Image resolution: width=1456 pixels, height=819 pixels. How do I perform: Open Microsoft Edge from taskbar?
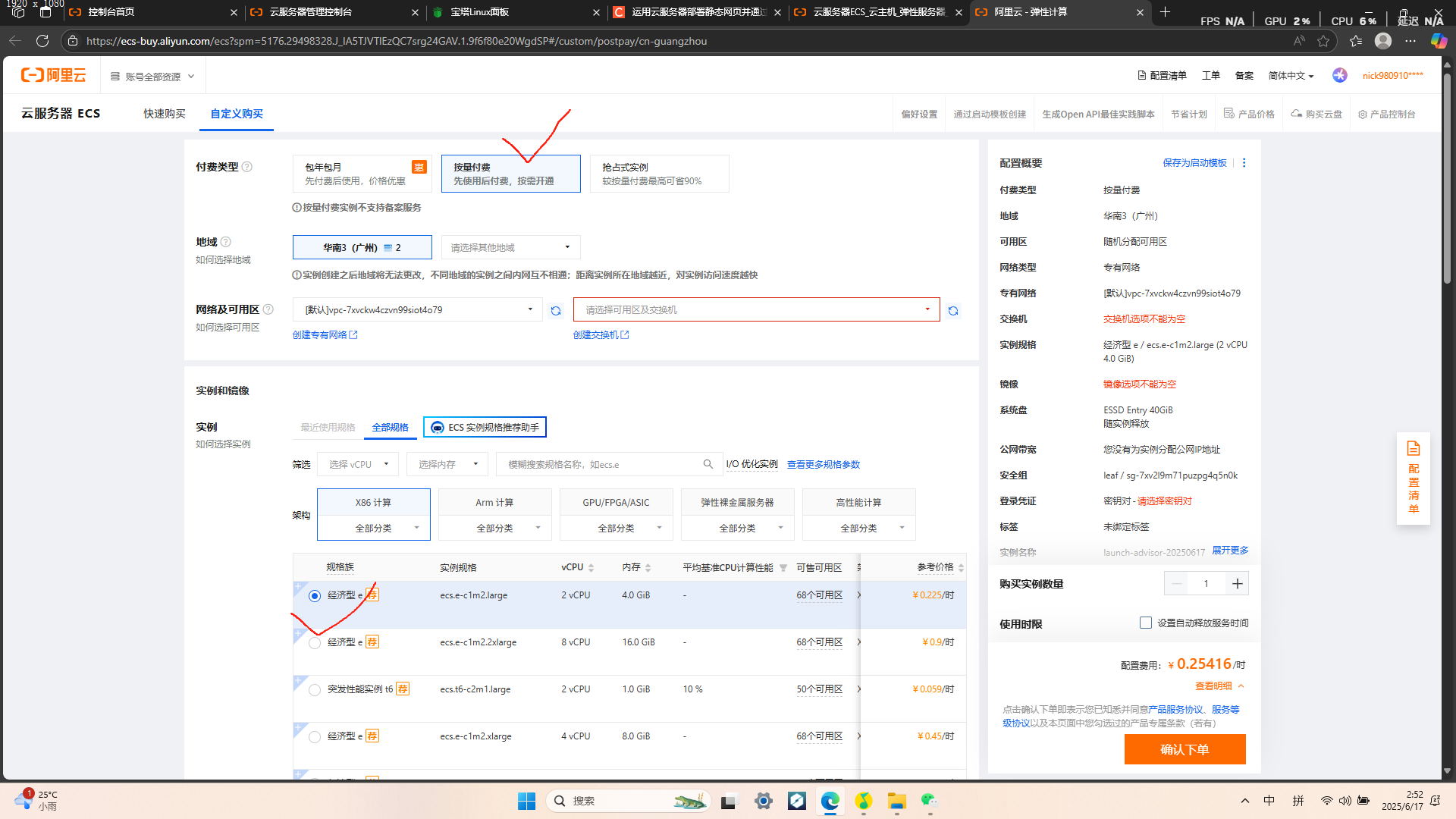(x=830, y=801)
